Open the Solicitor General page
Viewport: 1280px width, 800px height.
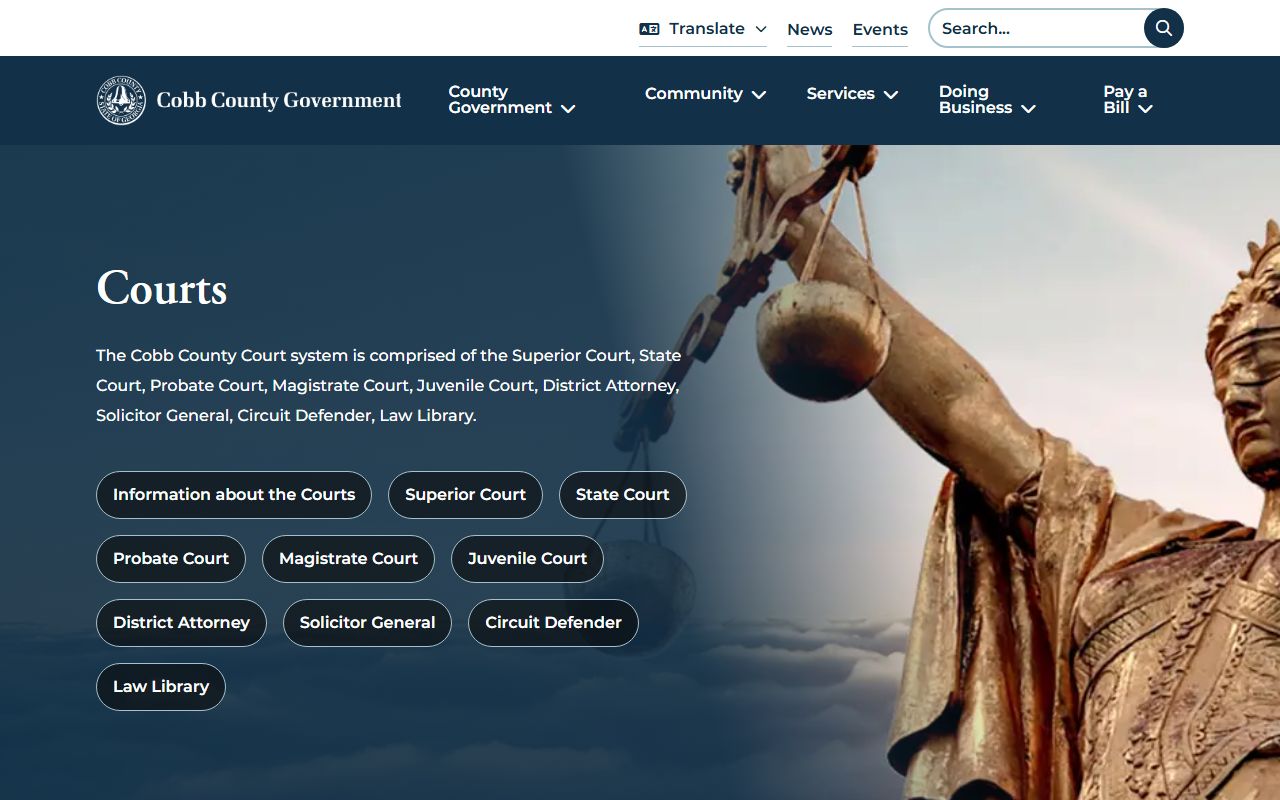pyautogui.click(x=367, y=623)
